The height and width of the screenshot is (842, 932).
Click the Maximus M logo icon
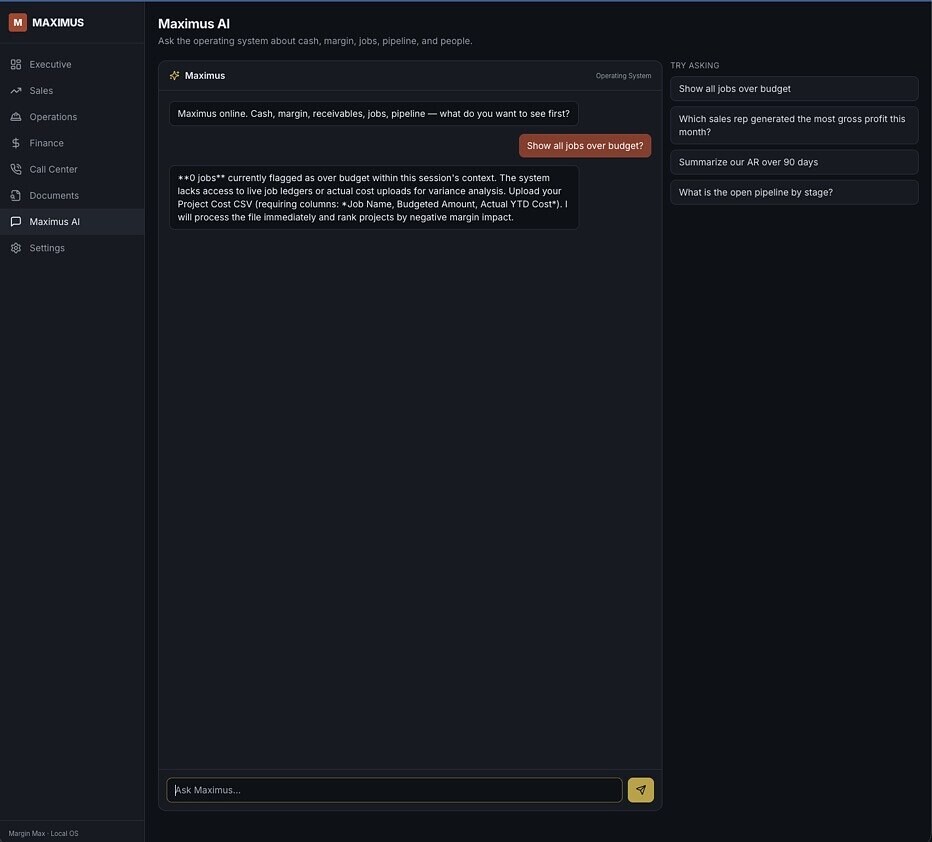(17, 23)
